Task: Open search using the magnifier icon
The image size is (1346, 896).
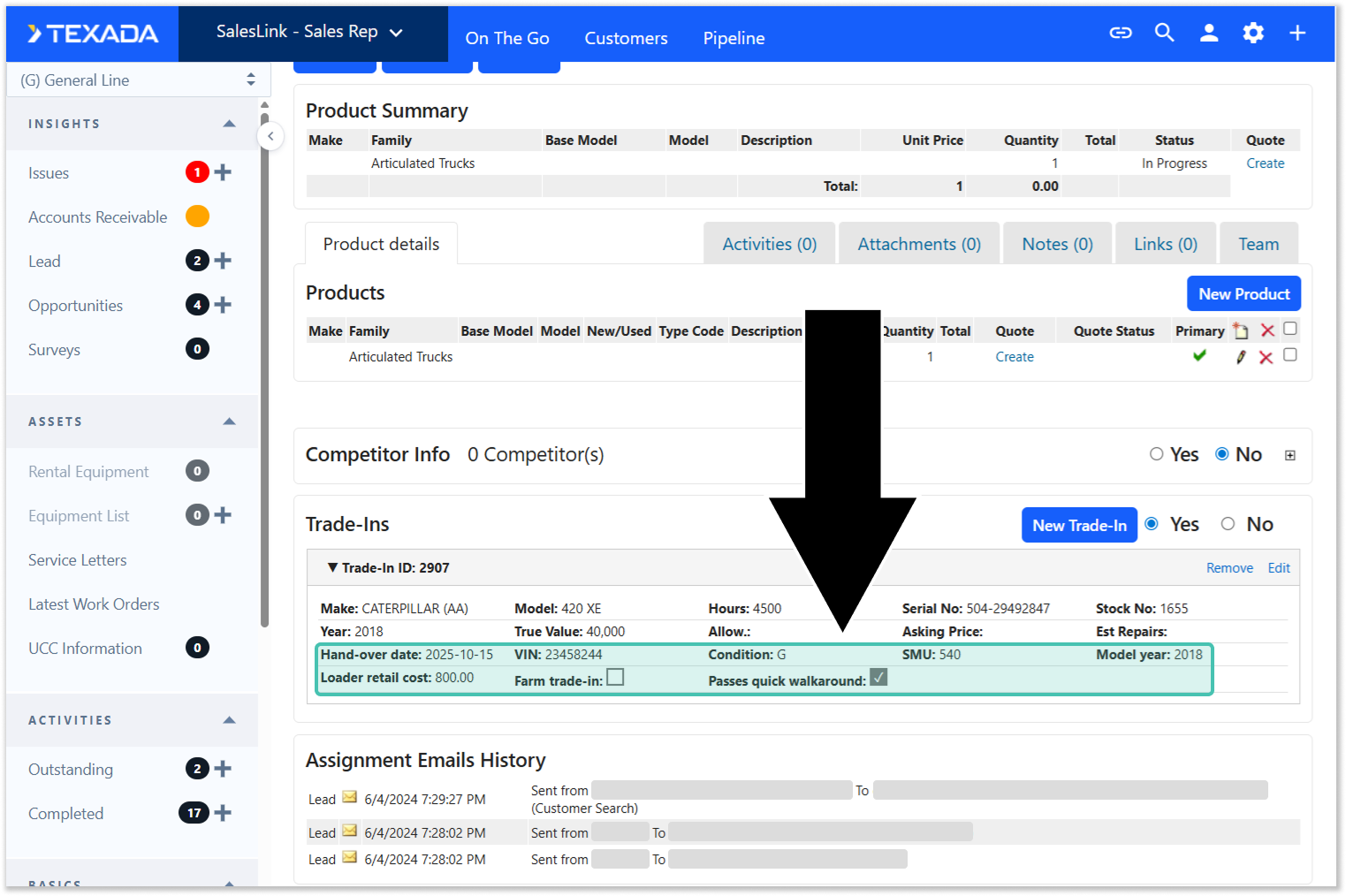Action: (1164, 33)
